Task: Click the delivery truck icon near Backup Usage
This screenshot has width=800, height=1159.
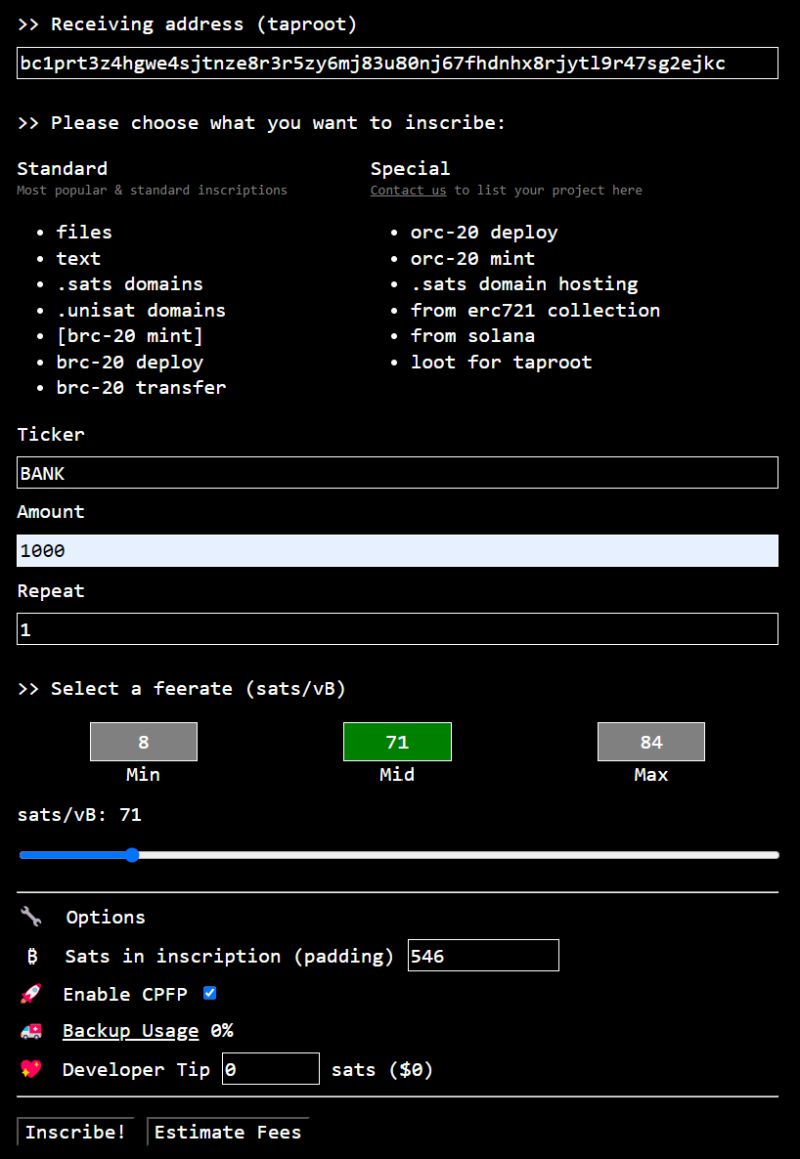Action: coord(30,1031)
